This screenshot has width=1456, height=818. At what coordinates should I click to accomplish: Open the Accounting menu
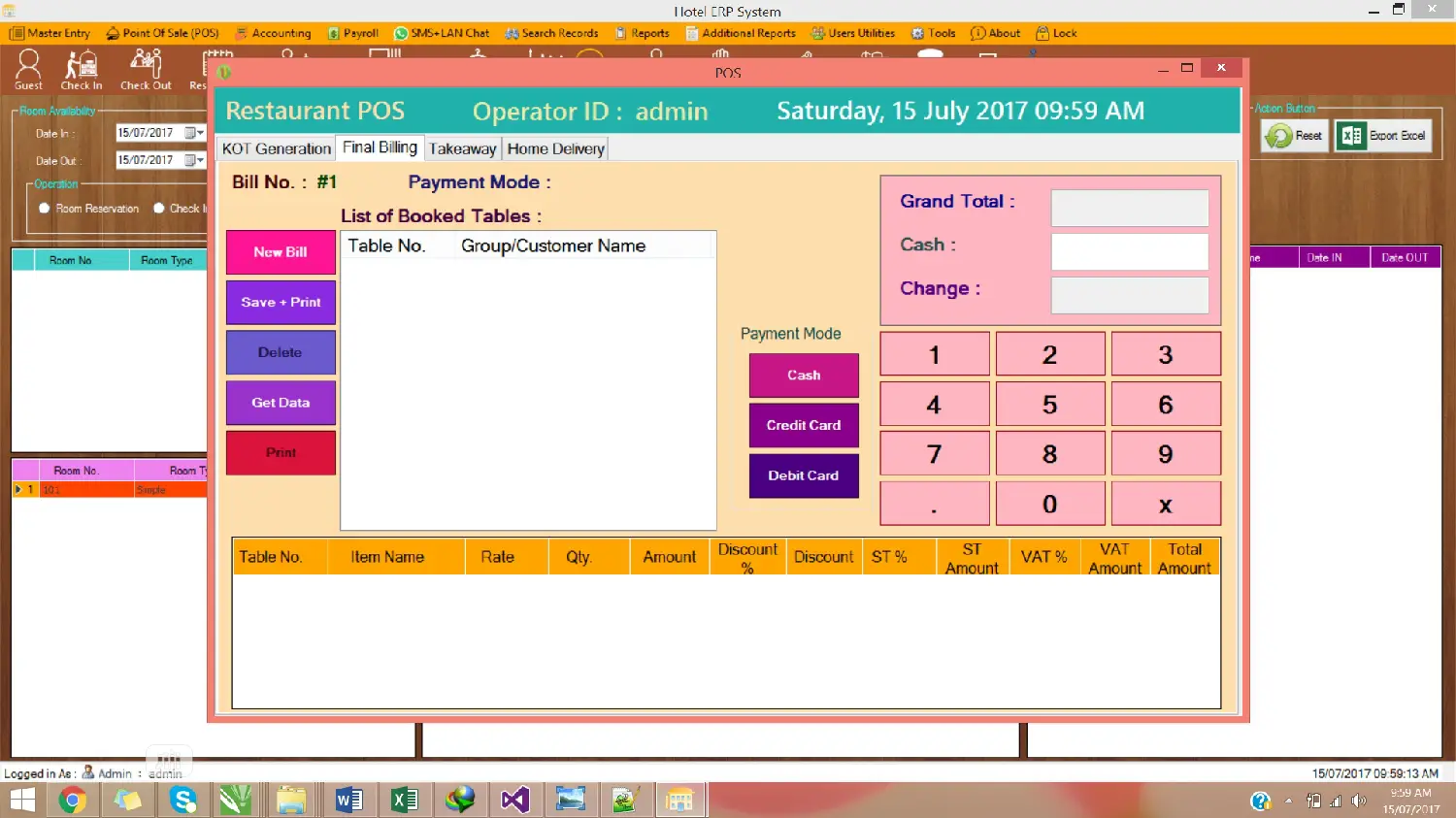pos(273,33)
